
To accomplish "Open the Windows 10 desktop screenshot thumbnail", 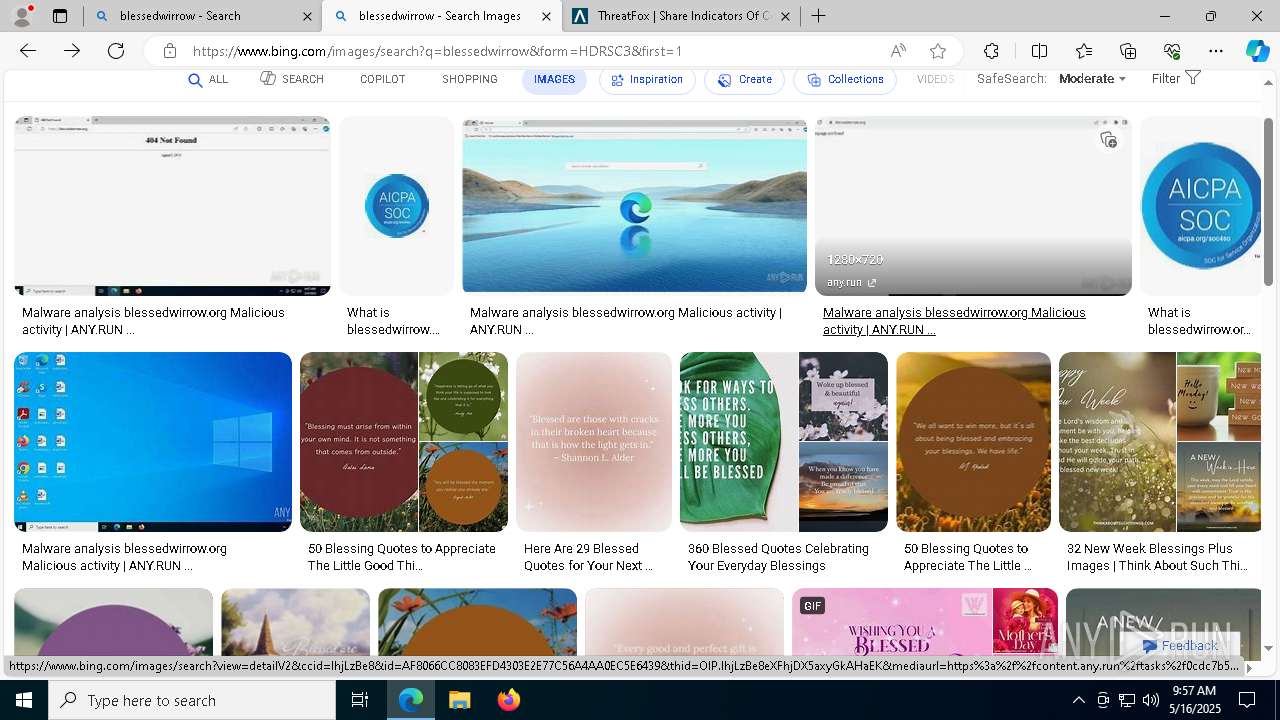I will pyautogui.click(x=153, y=442).
